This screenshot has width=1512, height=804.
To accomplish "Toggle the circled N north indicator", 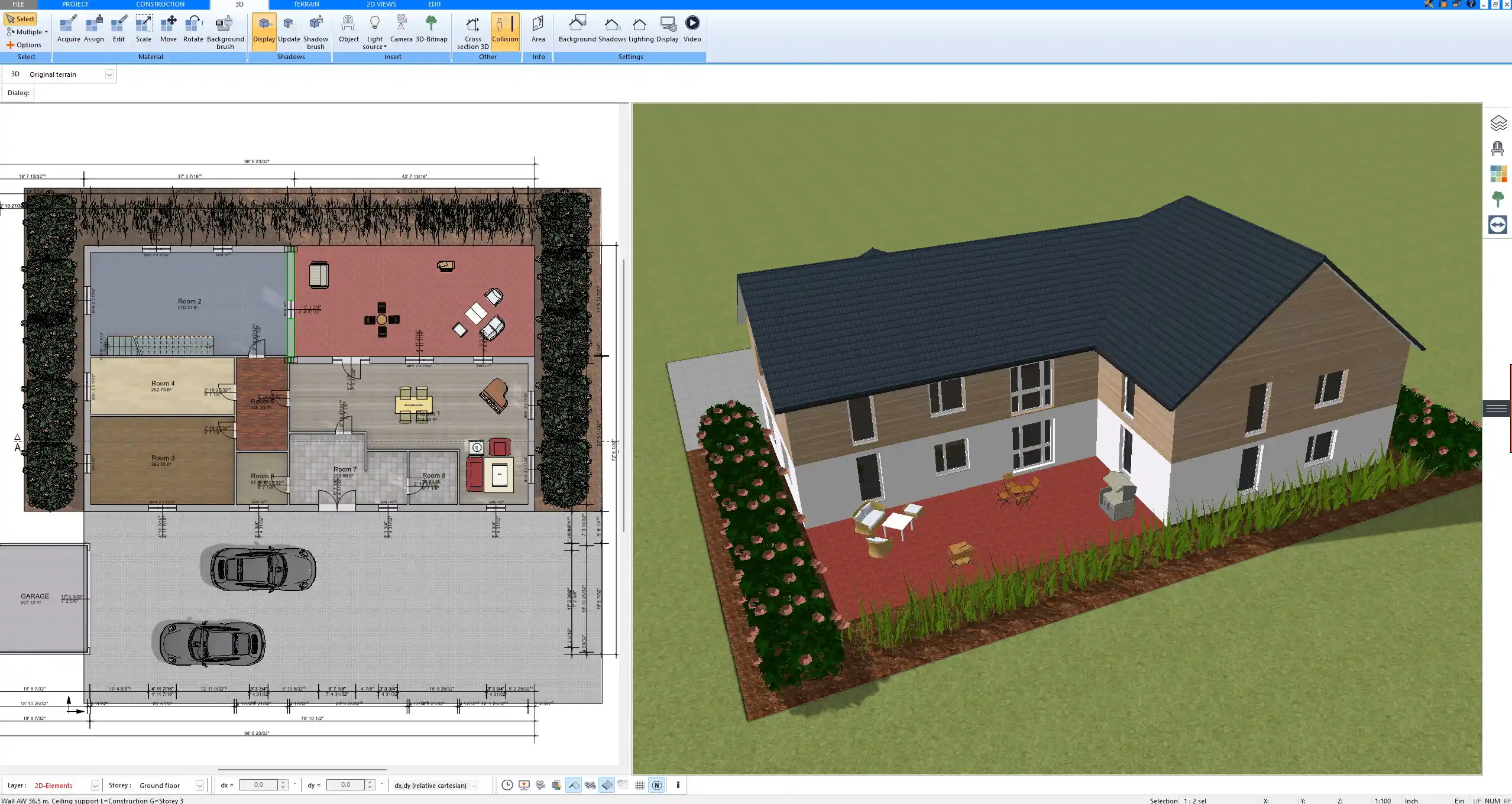I will tap(657, 785).
